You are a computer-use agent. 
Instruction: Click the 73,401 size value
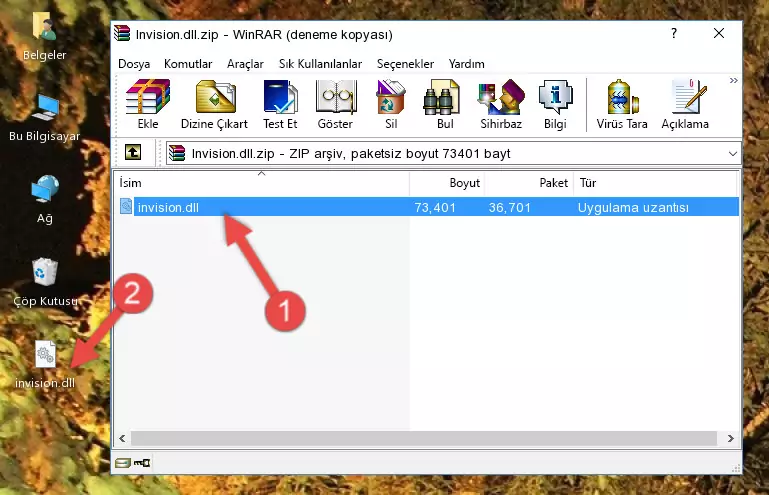point(435,208)
